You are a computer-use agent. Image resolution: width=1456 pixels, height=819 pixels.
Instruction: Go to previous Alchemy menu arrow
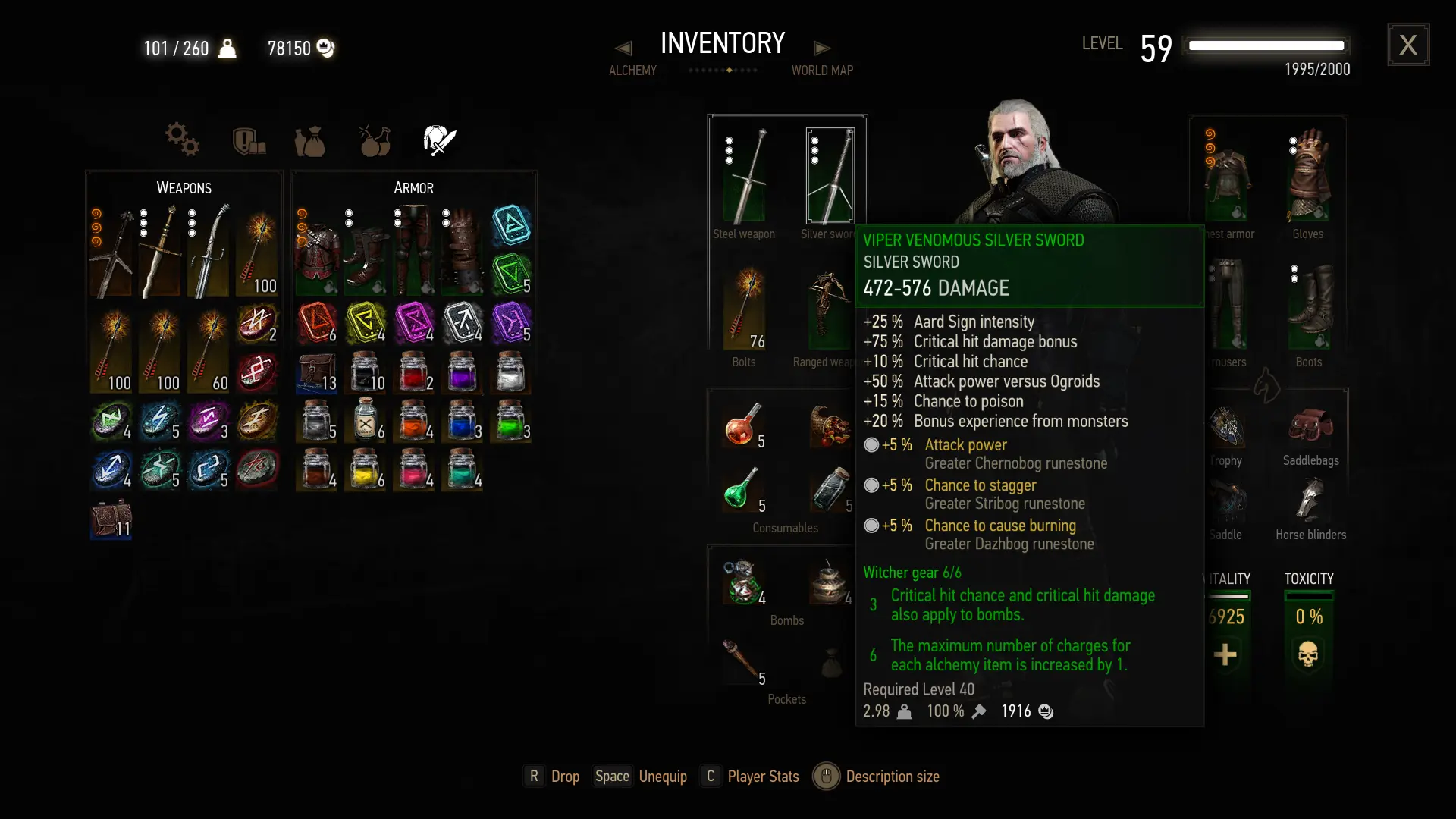[623, 49]
